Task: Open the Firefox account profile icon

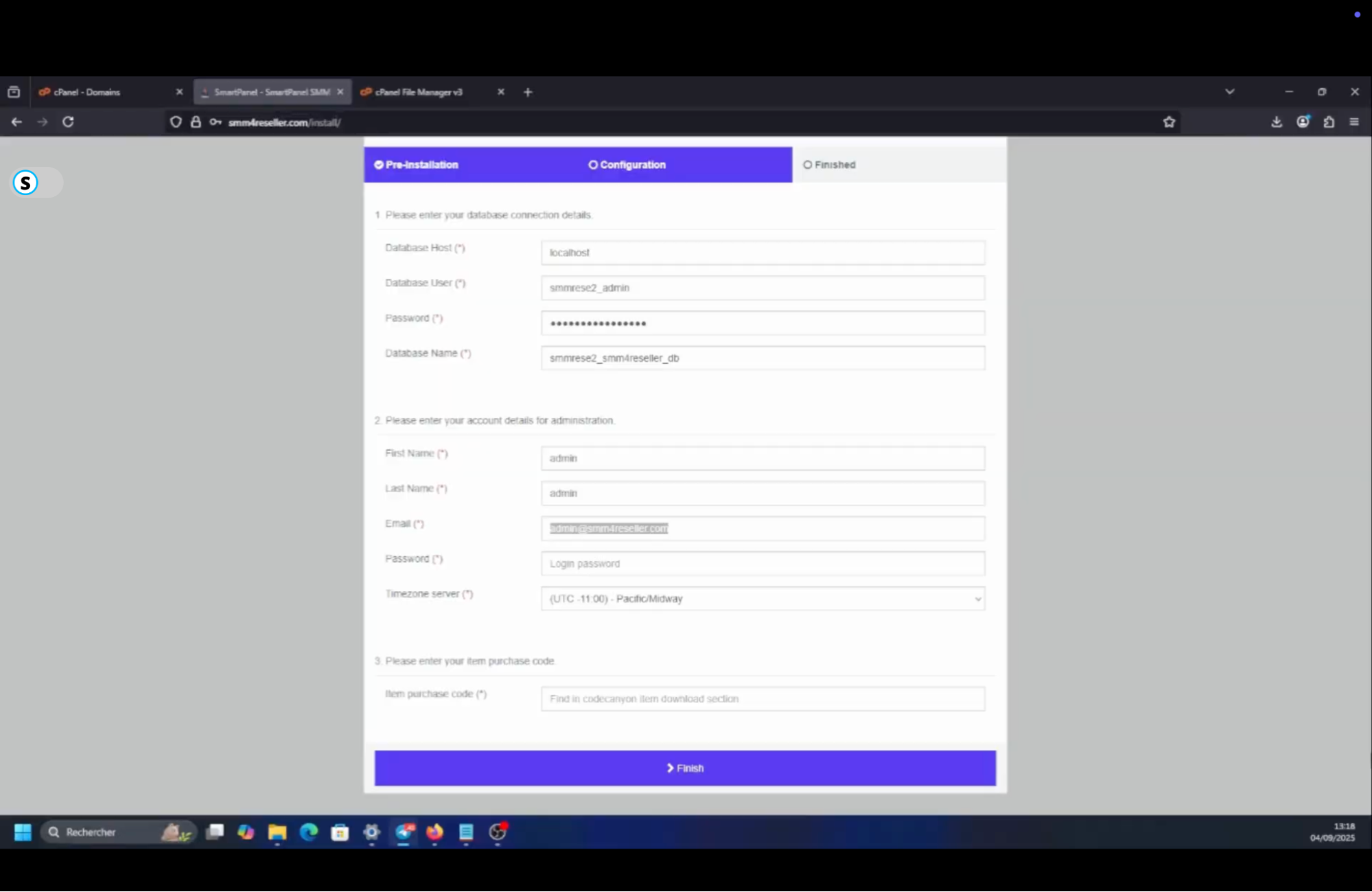Action: point(1302,122)
